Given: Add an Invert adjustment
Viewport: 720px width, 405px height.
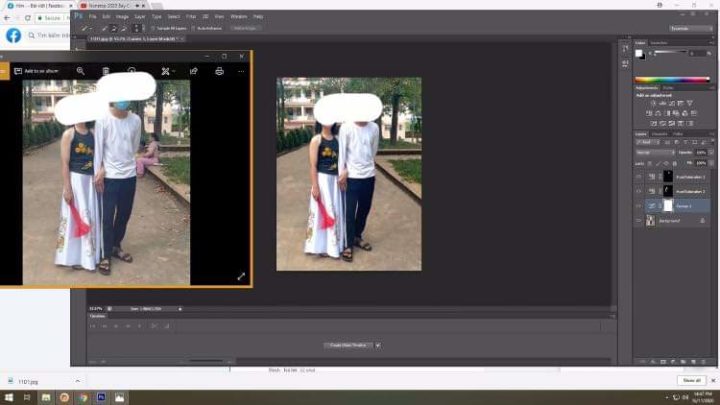Looking at the screenshot, I should (x=653, y=123).
